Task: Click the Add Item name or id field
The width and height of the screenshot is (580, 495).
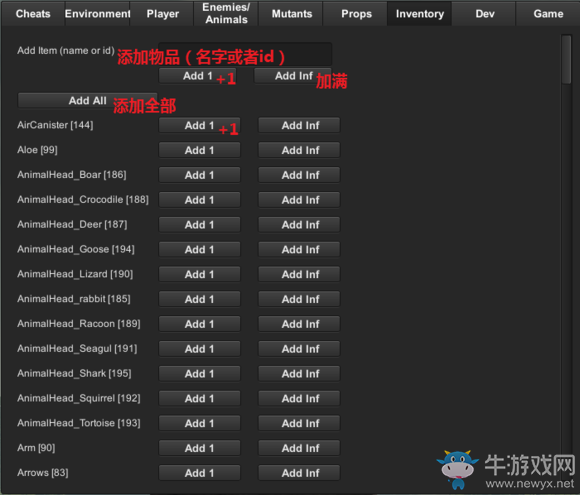Action: [x=245, y=54]
